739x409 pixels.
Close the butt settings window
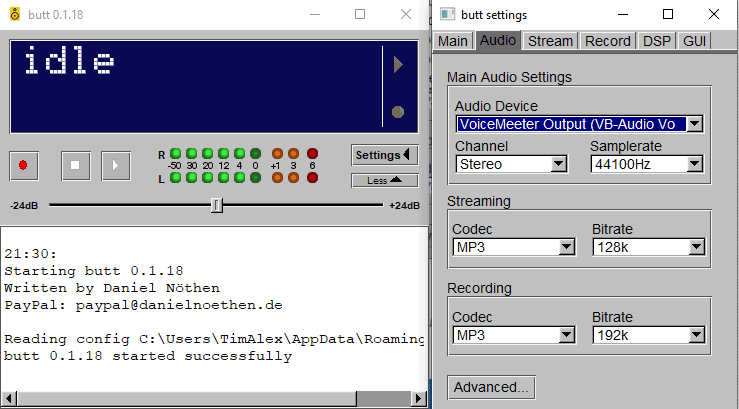click(x=714, y=14)
